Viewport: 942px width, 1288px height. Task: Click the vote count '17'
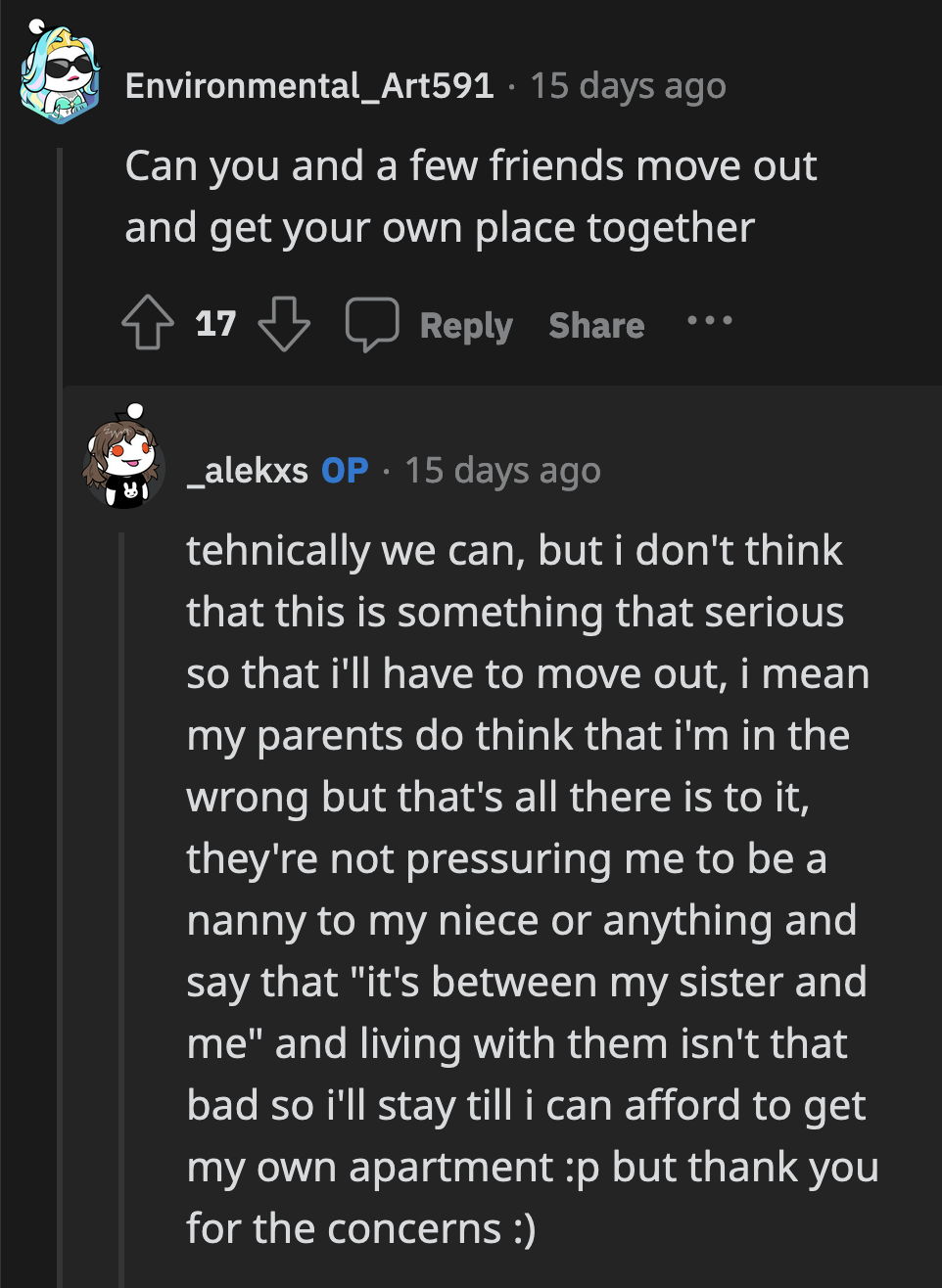215,322
